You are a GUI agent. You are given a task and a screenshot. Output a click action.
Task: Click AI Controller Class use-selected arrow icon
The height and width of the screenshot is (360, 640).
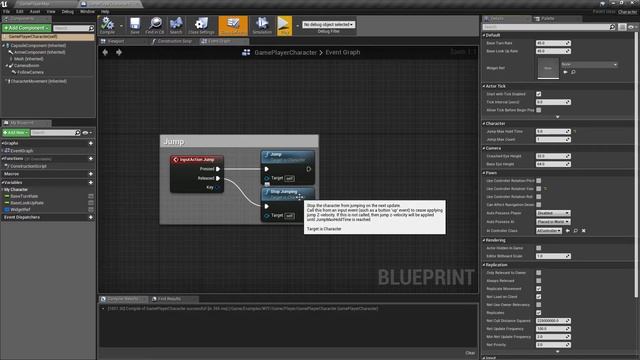(x=568, y=231)
